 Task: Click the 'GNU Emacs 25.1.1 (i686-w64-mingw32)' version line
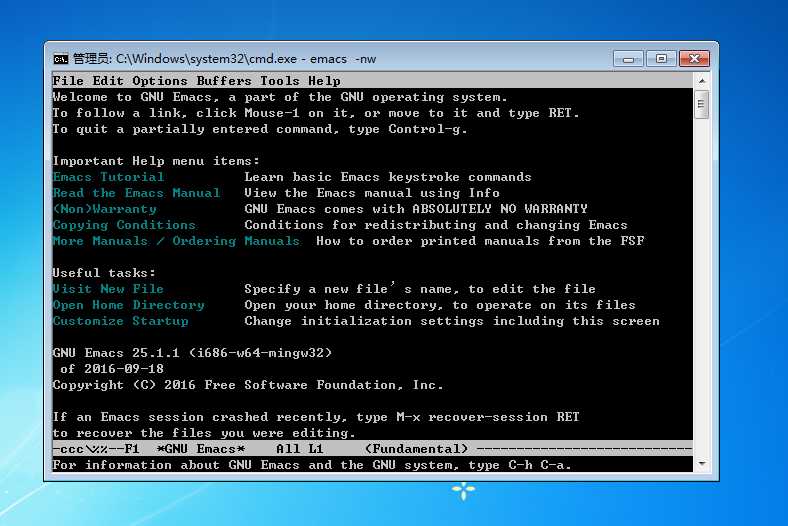(192, 353)
